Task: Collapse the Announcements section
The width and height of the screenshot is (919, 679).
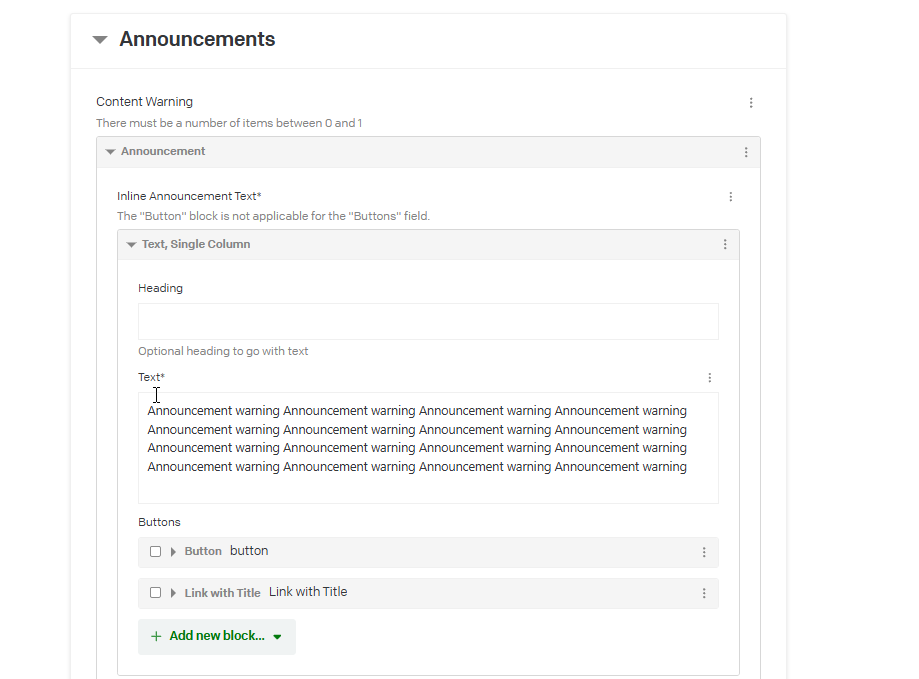Action: [99, 40]
